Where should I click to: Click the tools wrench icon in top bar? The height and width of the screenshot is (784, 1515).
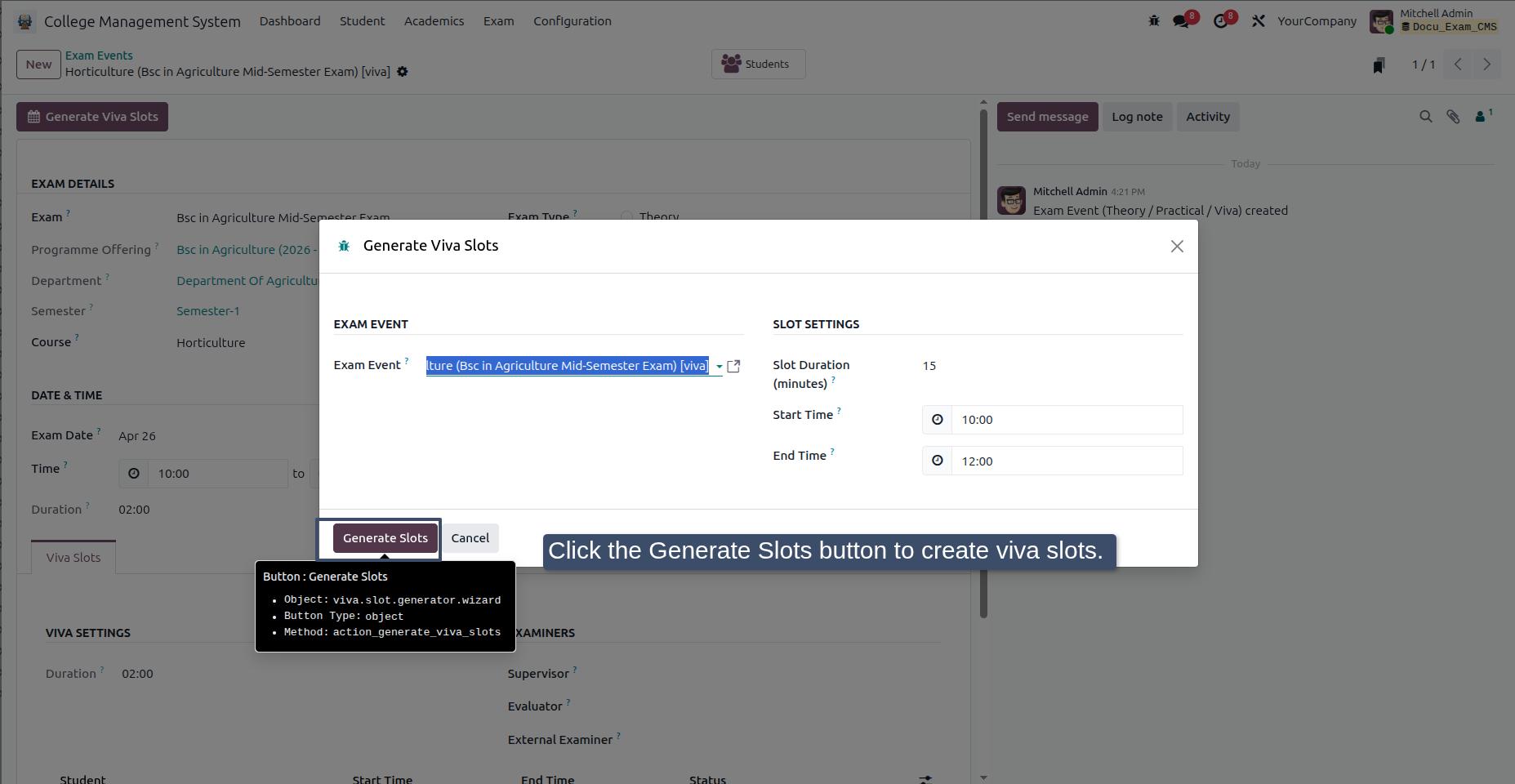tap(1259, 21)
